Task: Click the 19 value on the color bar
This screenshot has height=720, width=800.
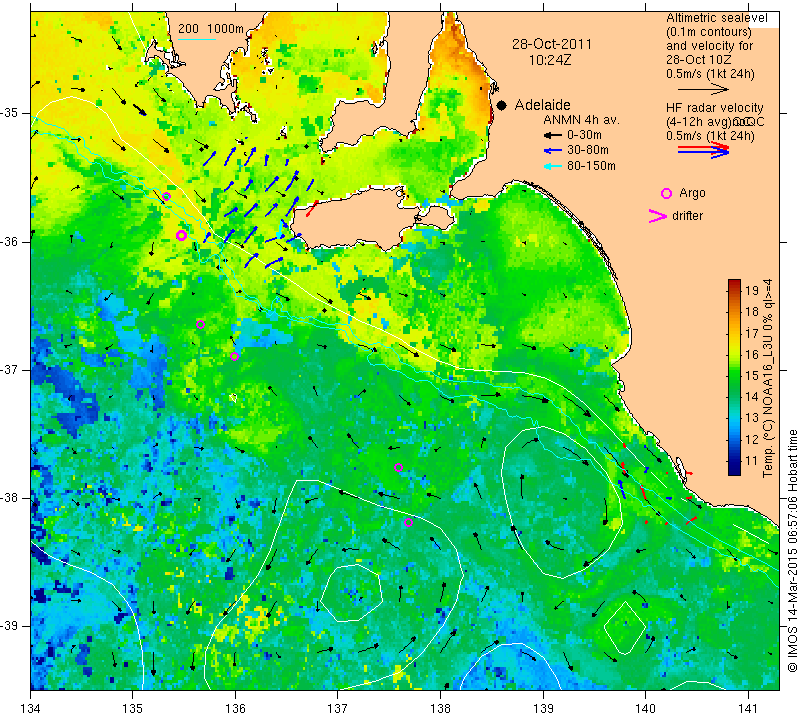Action: point(752,291)
